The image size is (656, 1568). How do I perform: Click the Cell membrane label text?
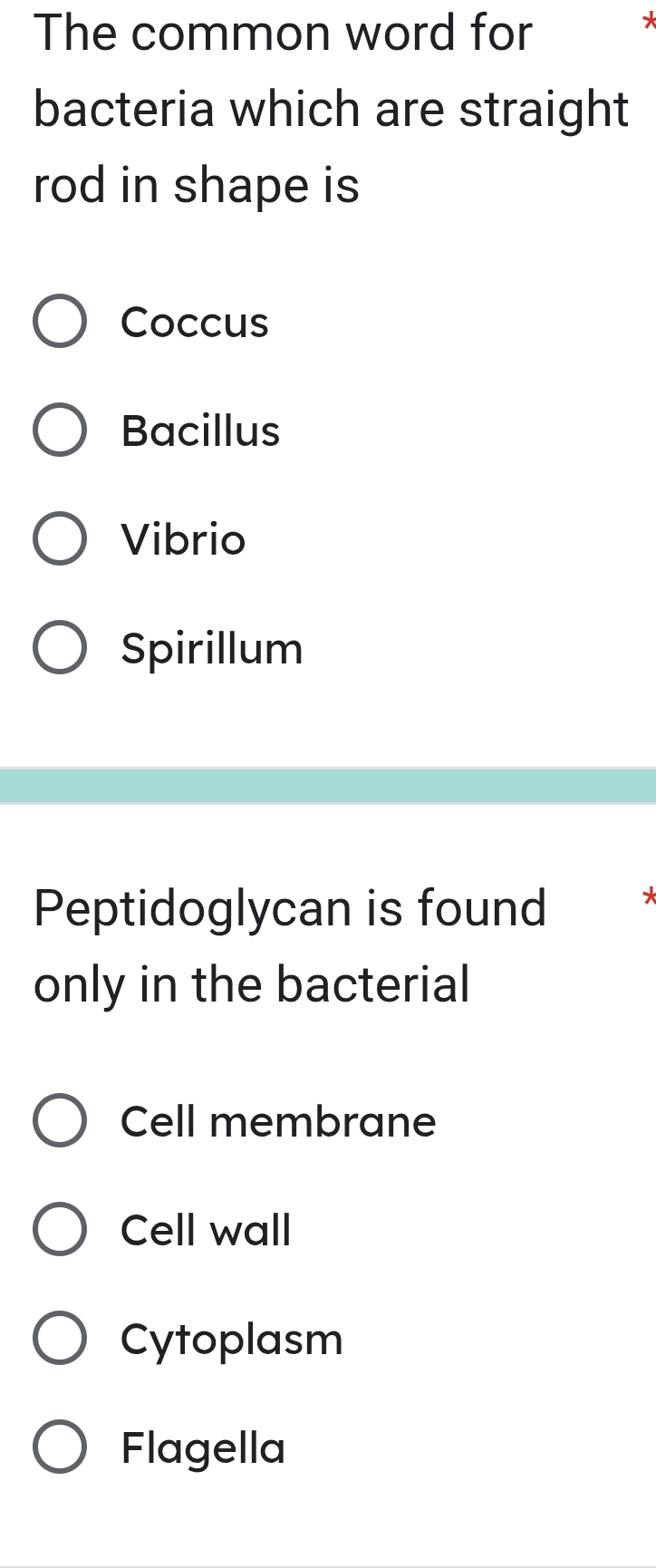pos(279,1121)
